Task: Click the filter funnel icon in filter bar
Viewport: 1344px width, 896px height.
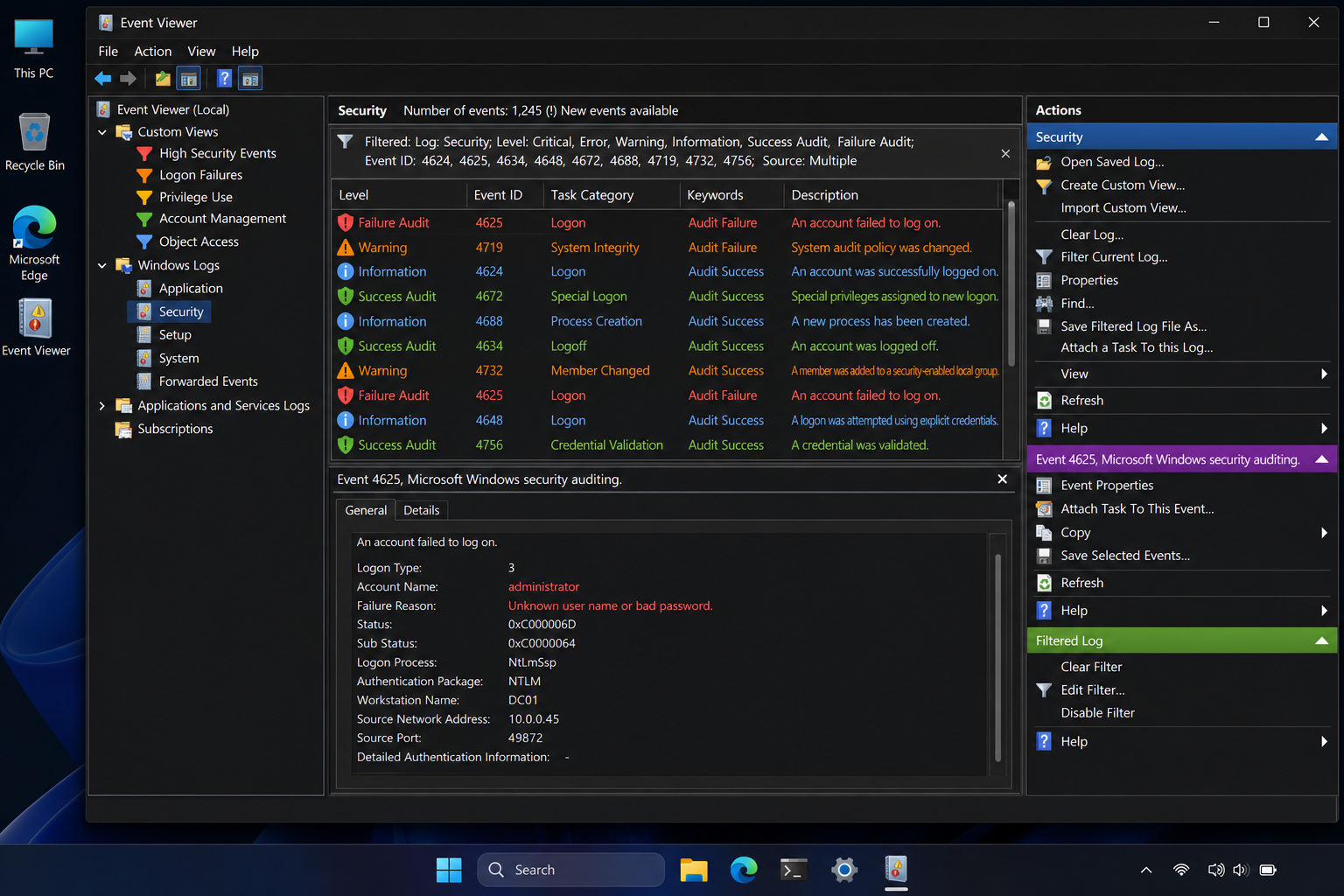Action: (346, 142)
